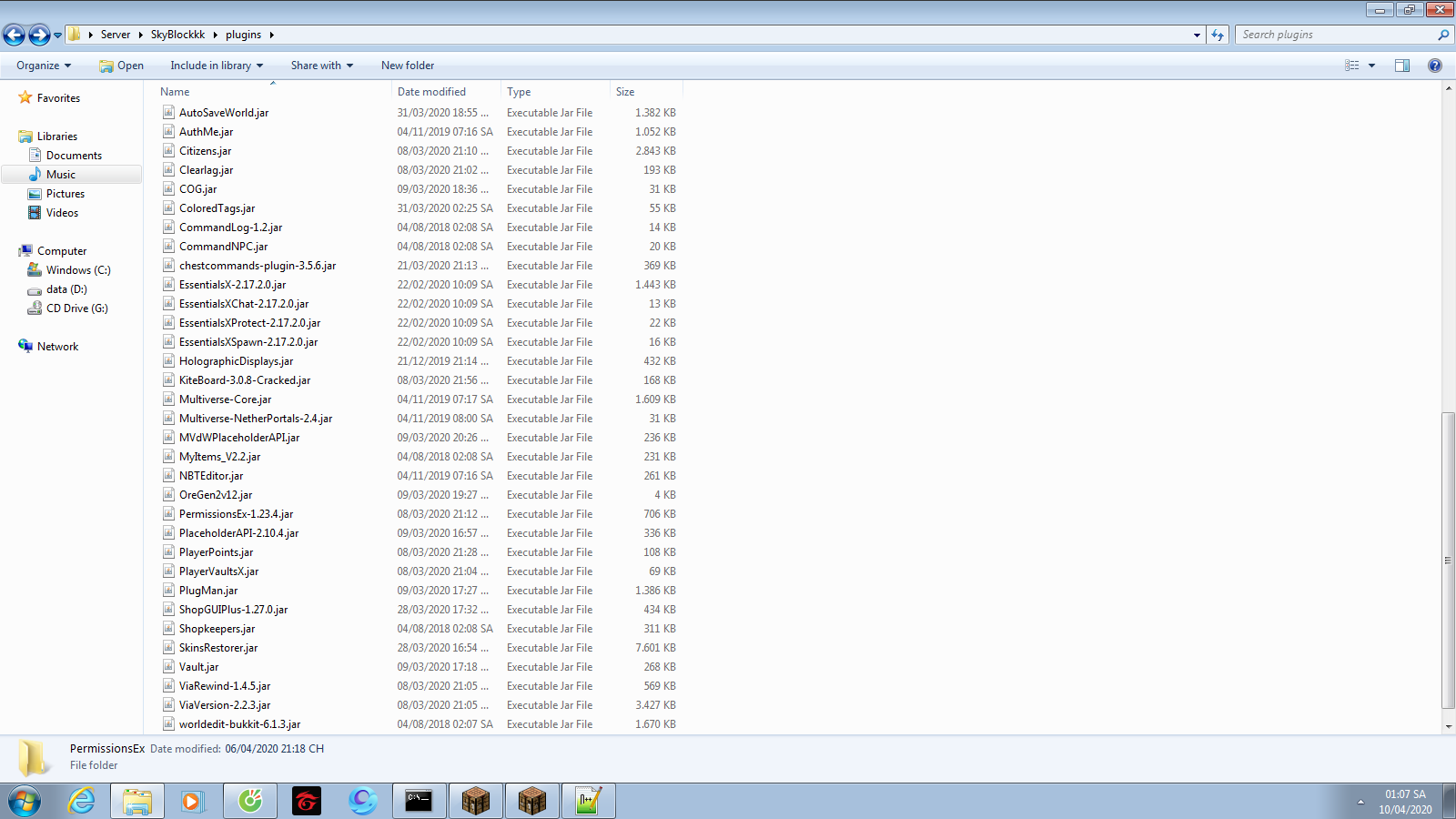This screenshot has width=1456, height=819.
Task: Select the ColoredTags.jar file icon
Action: point(168,208)
